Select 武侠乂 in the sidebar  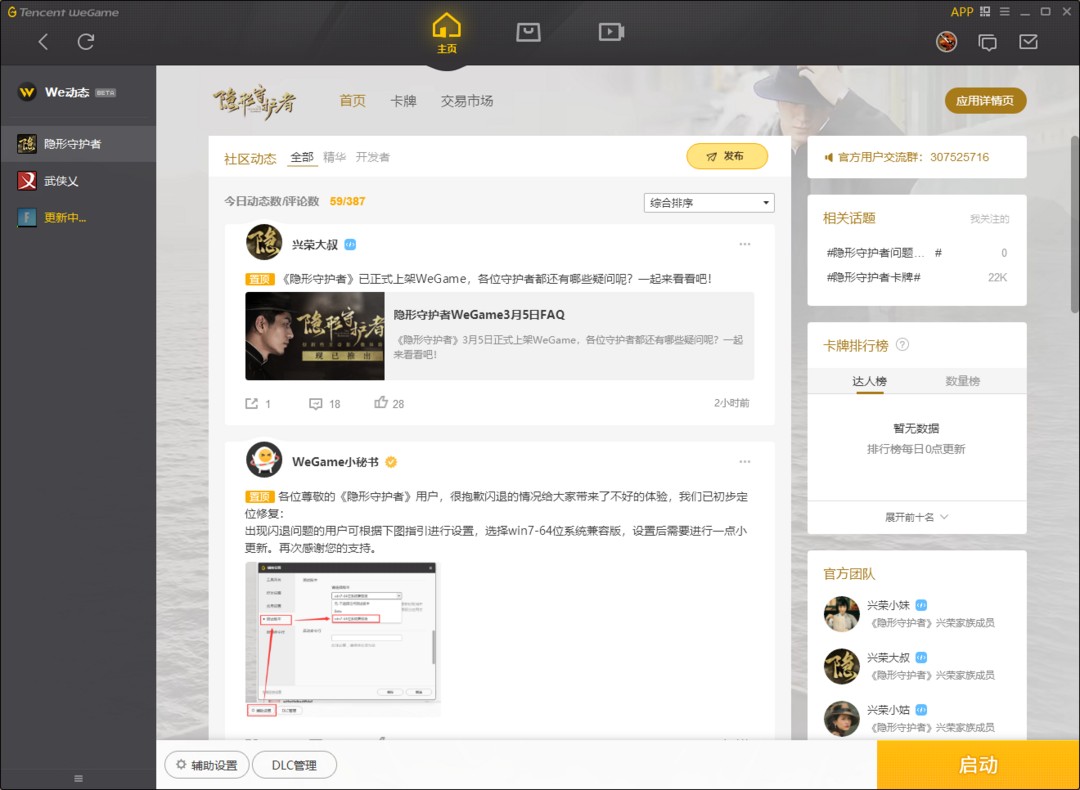pyautogui.click(x=78, y=181)
